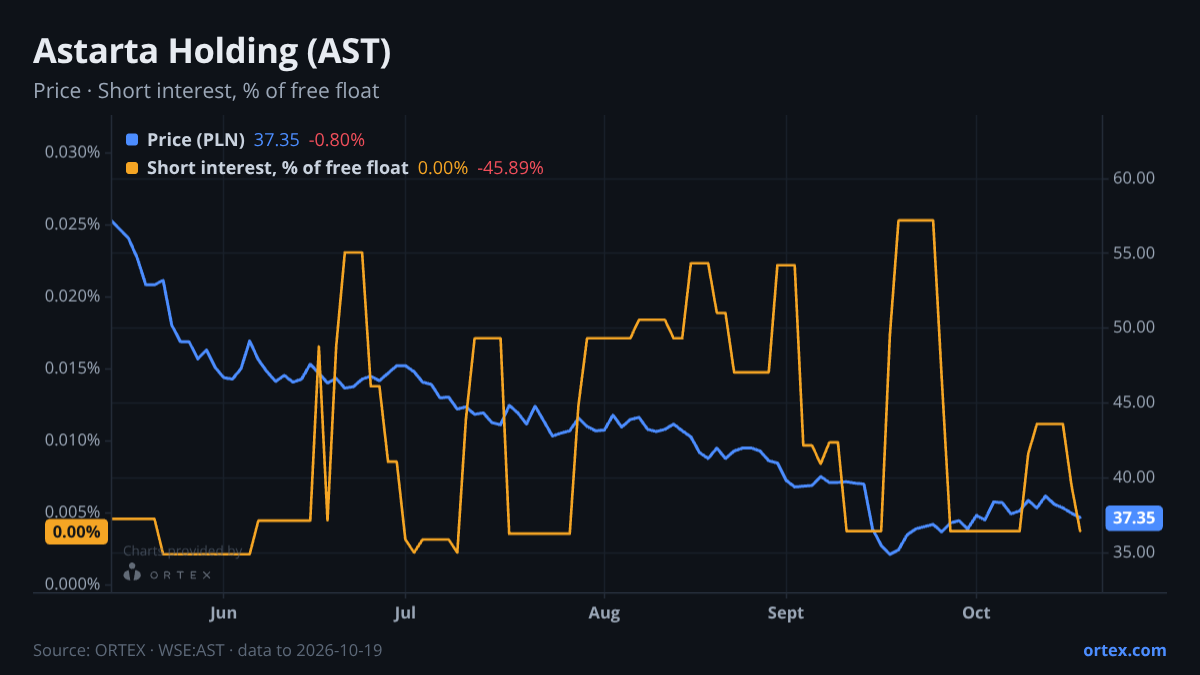Image resolution: width=1200 pixels, height=675 pixels.
Task: Click the Sept x-axis label
Action: (786, 612)
